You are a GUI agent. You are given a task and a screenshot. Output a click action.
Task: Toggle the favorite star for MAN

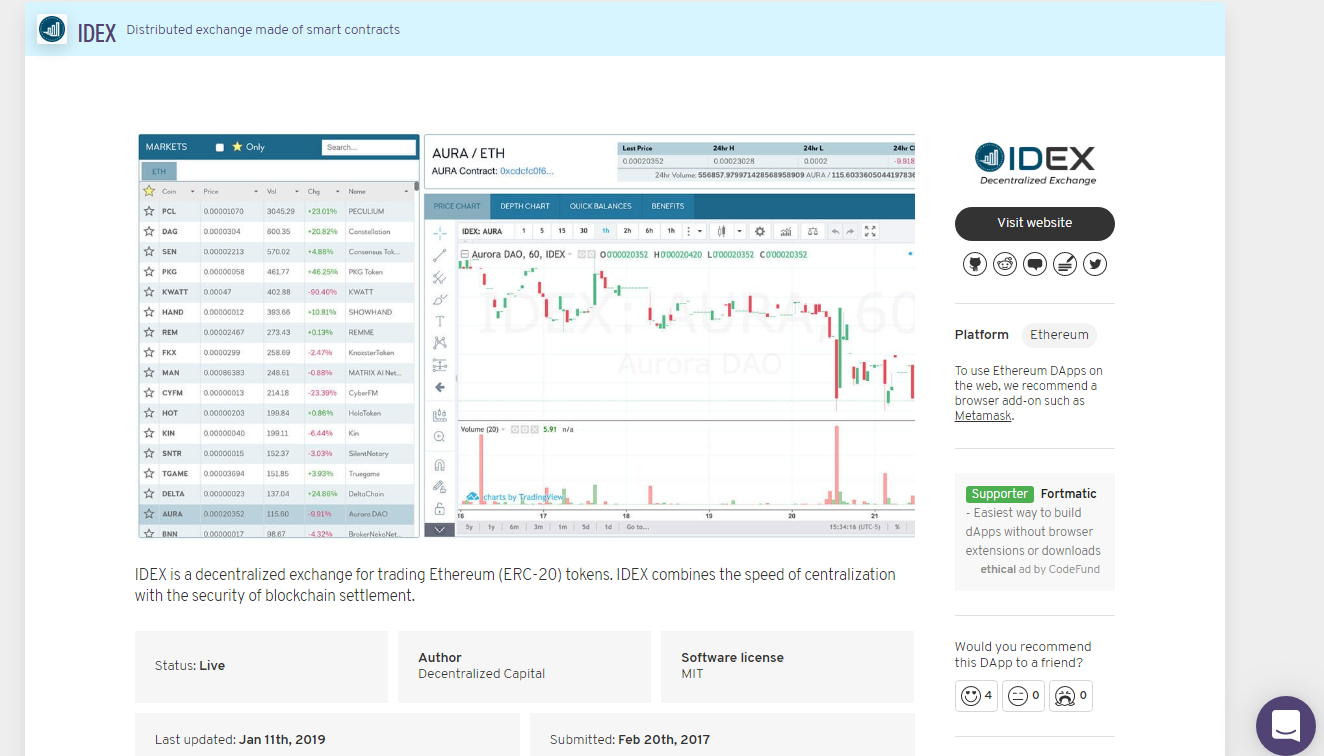coord(149,373)
